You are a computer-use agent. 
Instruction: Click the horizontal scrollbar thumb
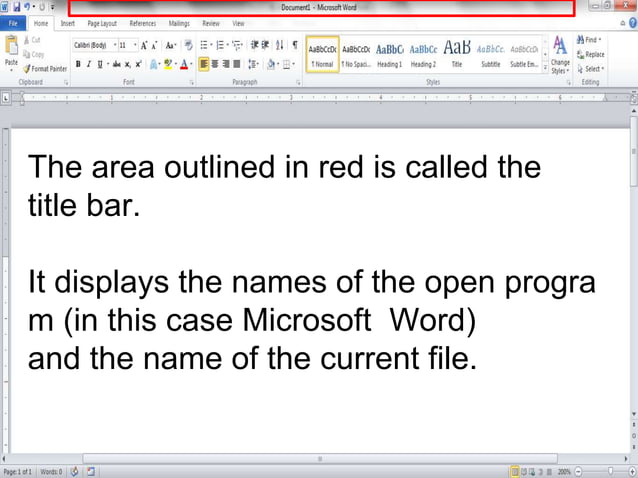[x=320, y=459]
